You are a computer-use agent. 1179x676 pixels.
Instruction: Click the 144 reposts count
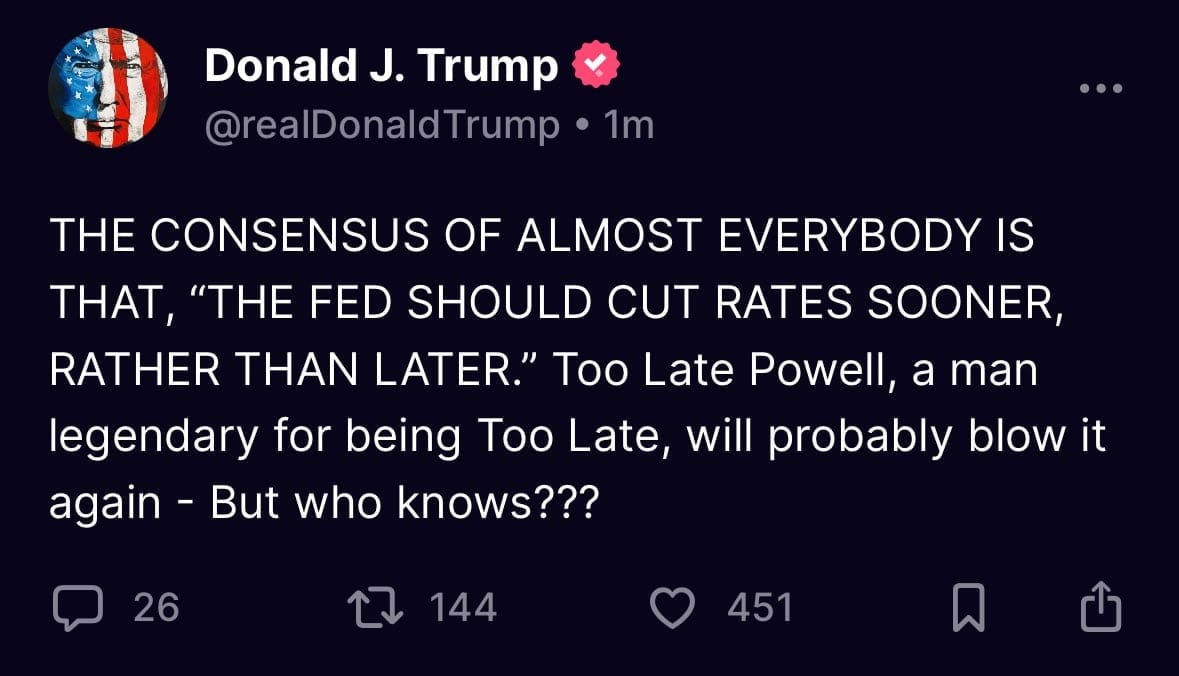[x=463, y=608]
